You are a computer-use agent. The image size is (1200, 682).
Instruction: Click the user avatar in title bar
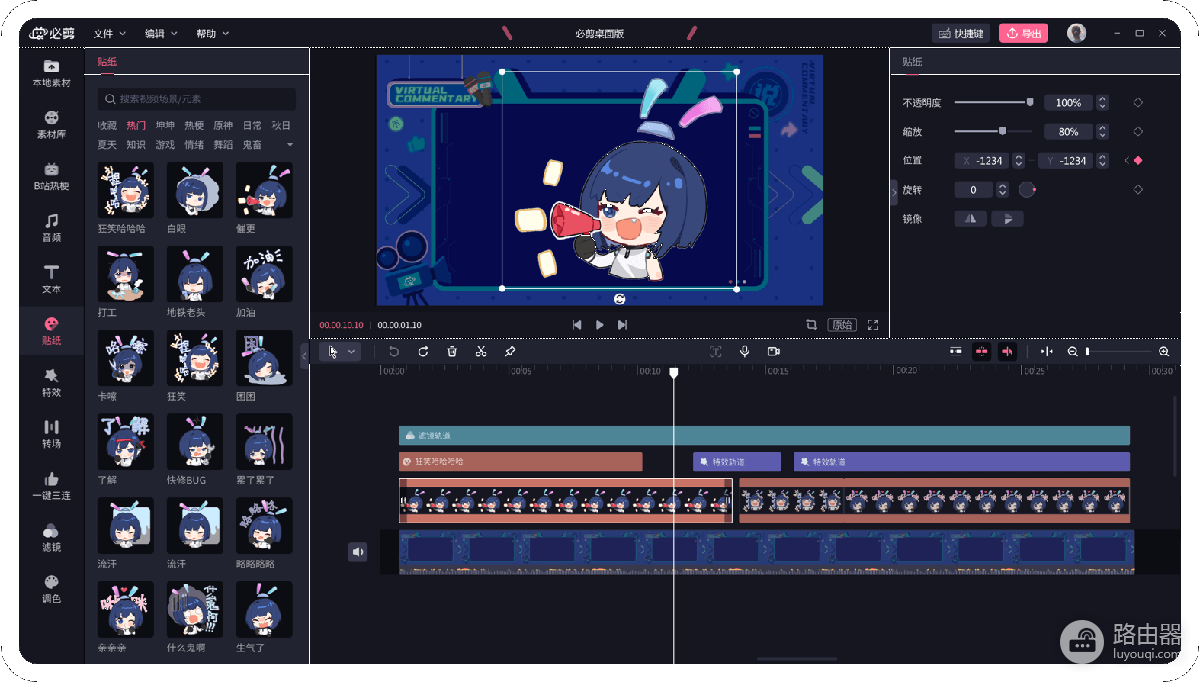point(1076,33)
